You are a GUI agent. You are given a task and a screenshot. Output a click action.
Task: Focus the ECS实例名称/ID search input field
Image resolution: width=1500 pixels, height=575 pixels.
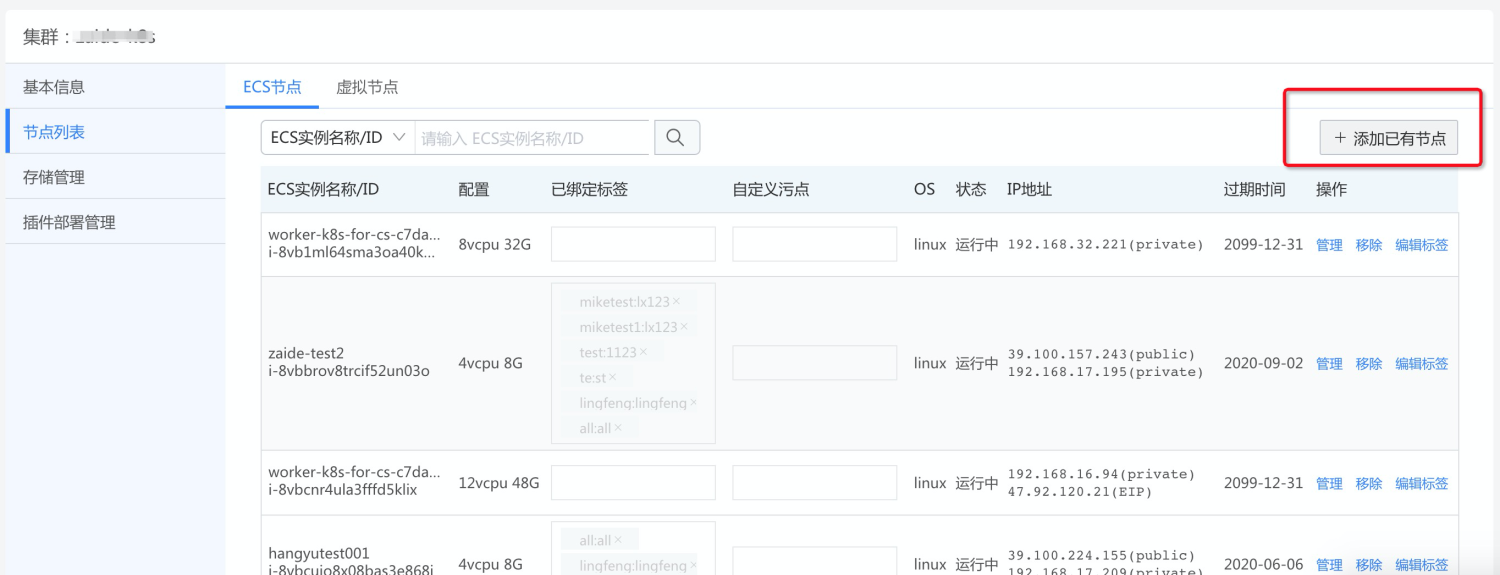(532, 138)
